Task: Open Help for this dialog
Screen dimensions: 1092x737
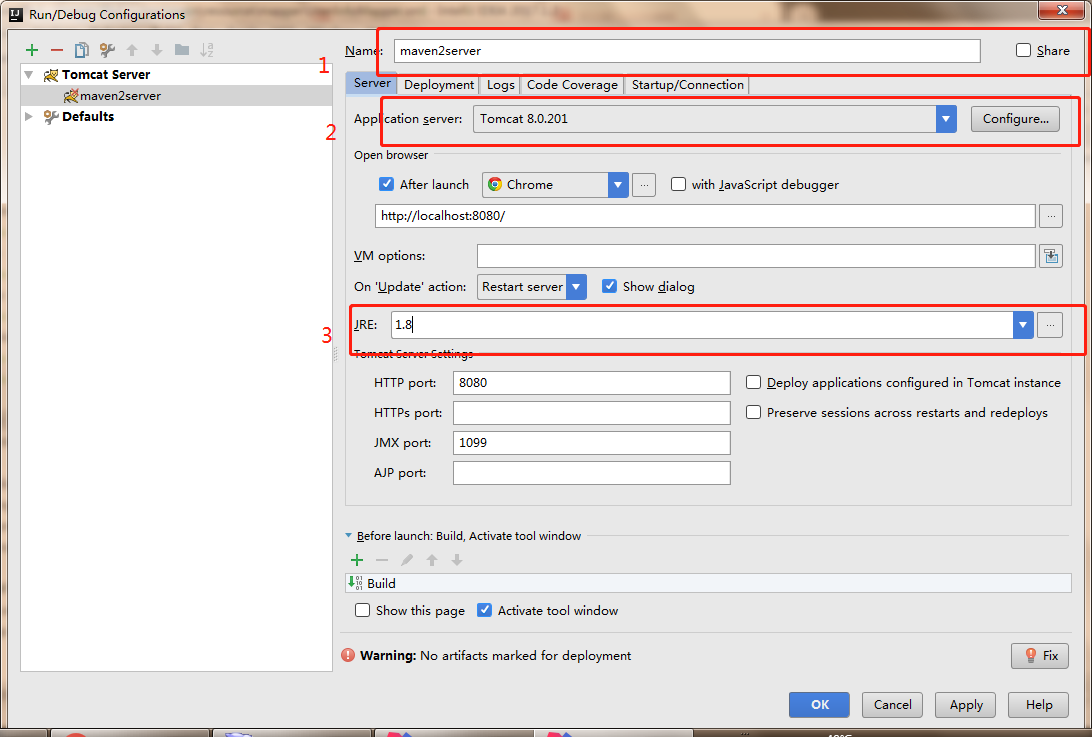Action: click(1038, 705)
